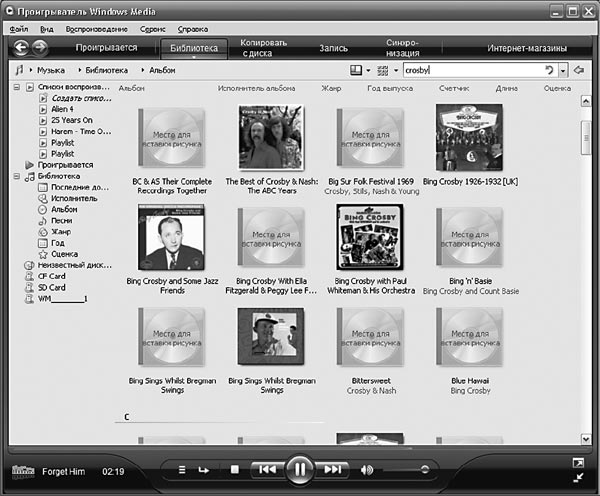Click the Проигрывается play icon in tree
The width and height of the screenshot is (600, 496).
[29, 165]
